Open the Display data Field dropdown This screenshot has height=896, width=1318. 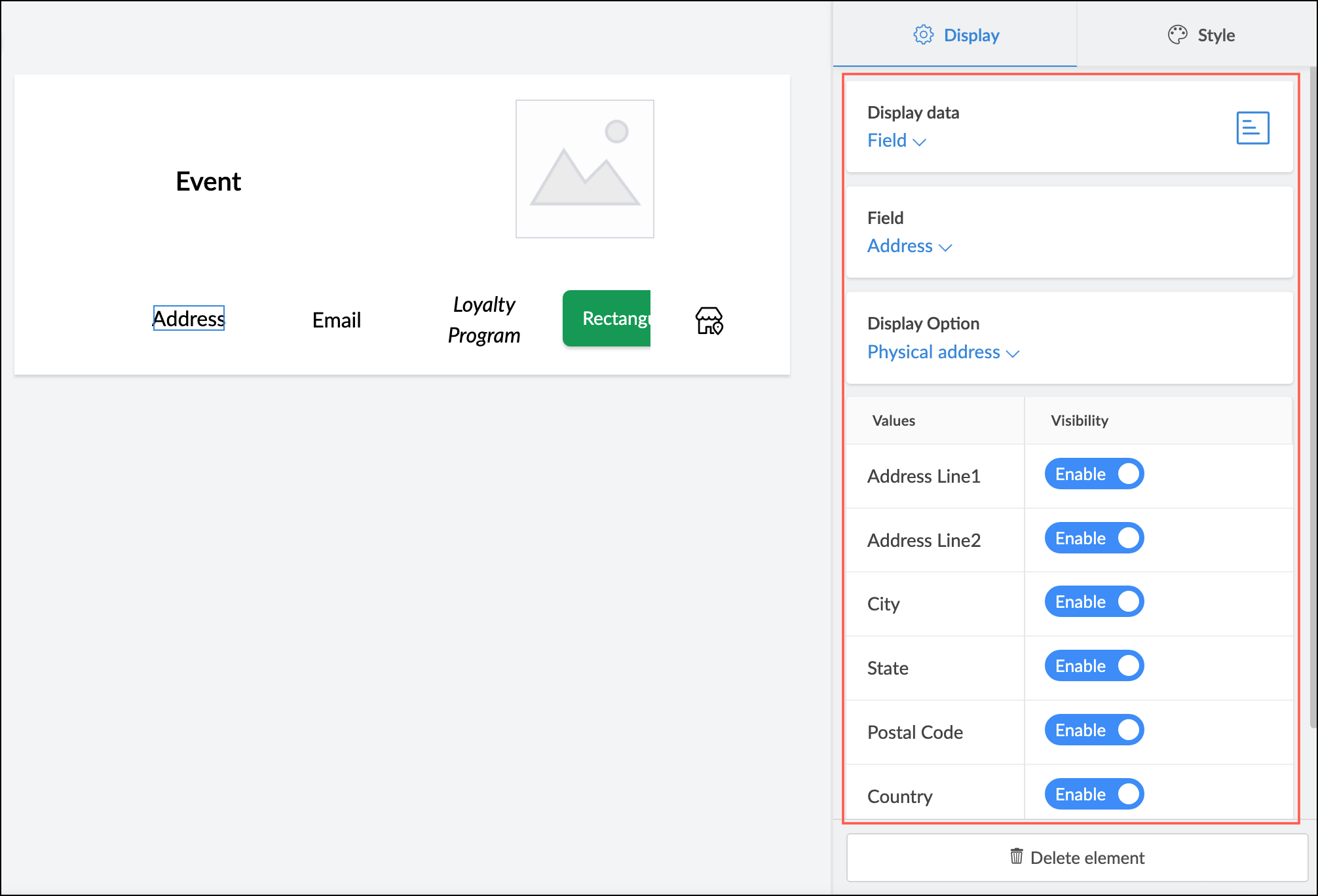point(896,141)
